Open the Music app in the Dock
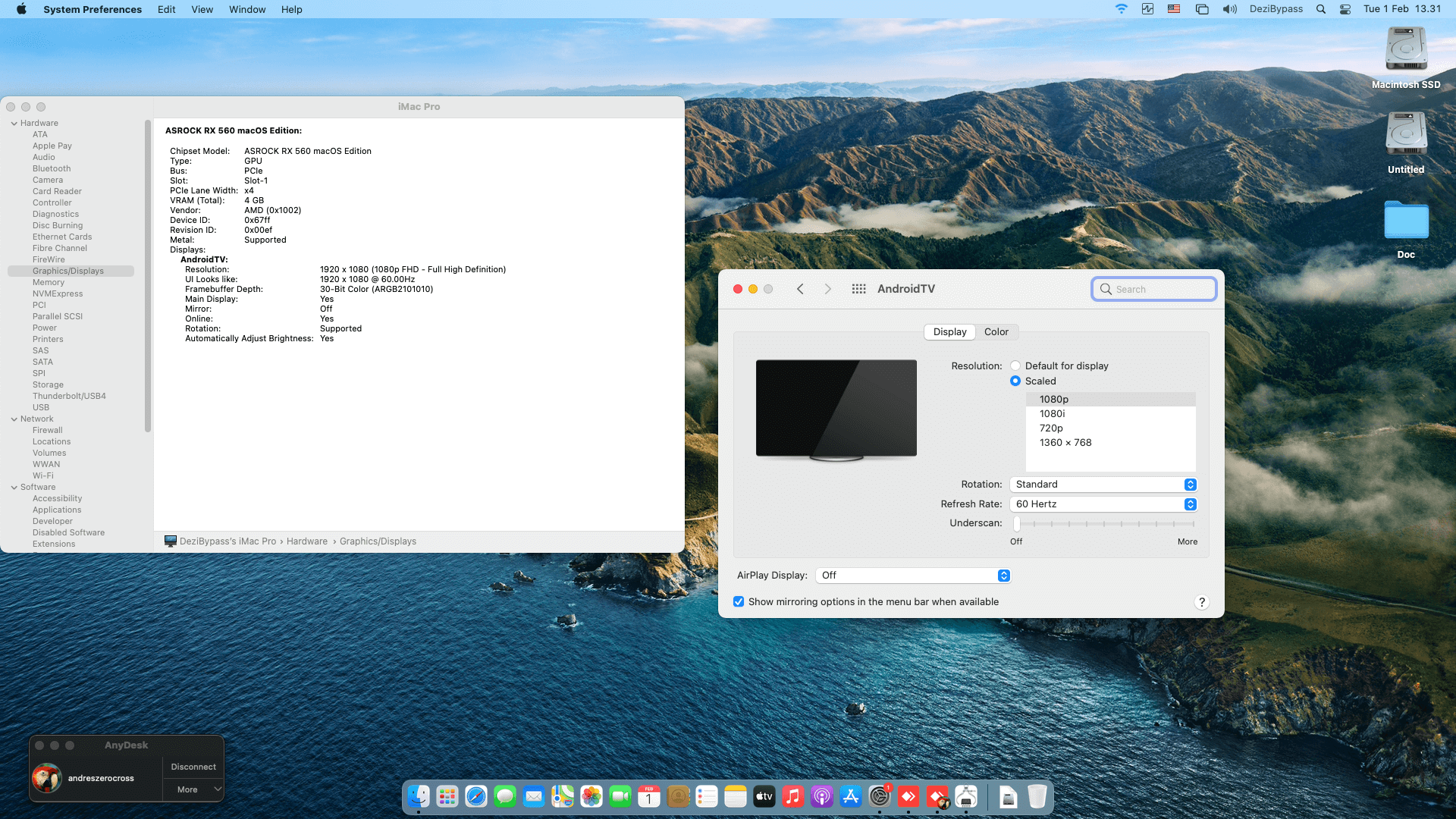Screen dimensions: 1456x819 coord(793,796)
